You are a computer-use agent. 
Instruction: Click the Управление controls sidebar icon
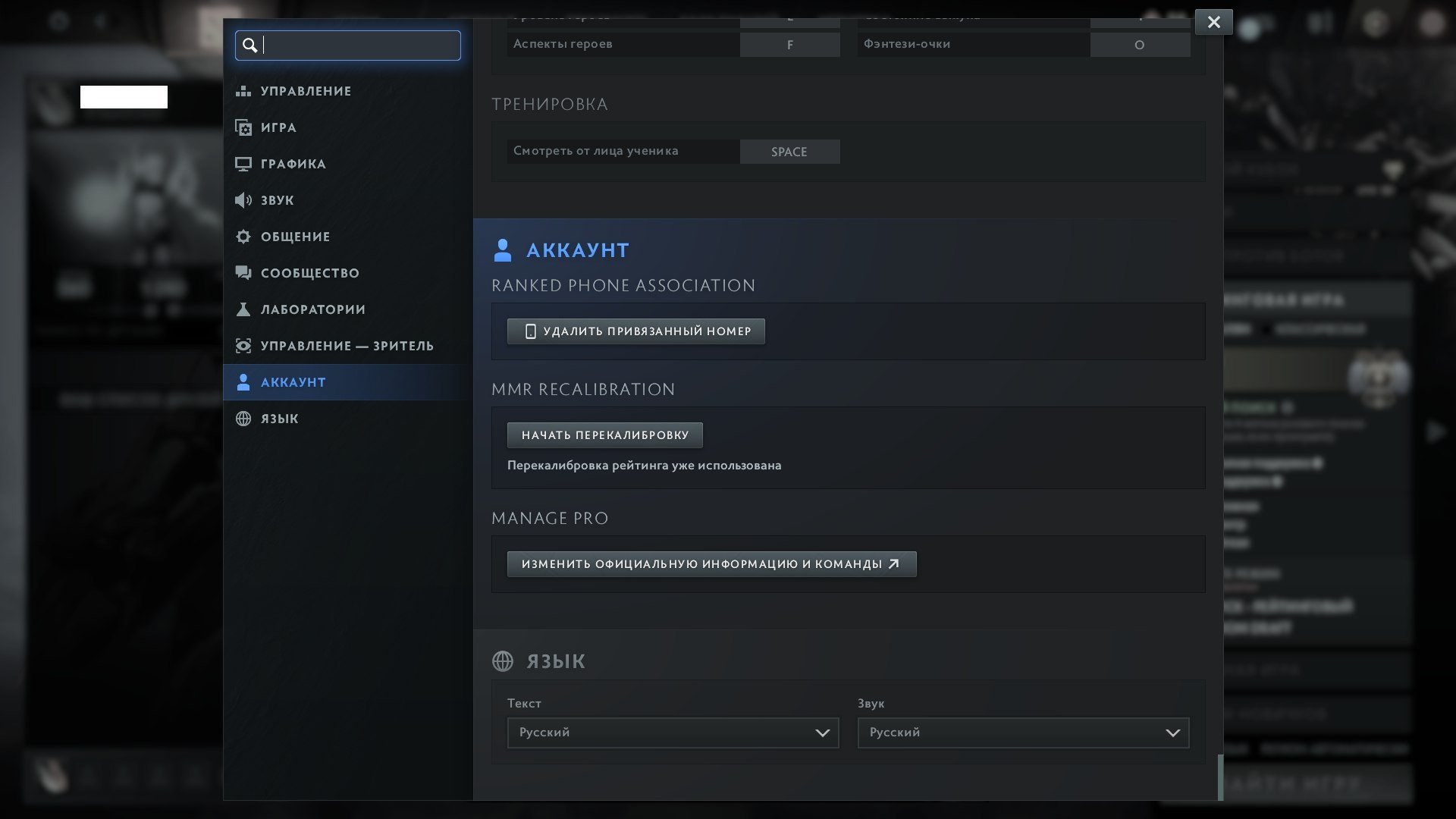[x=243, y=91]
